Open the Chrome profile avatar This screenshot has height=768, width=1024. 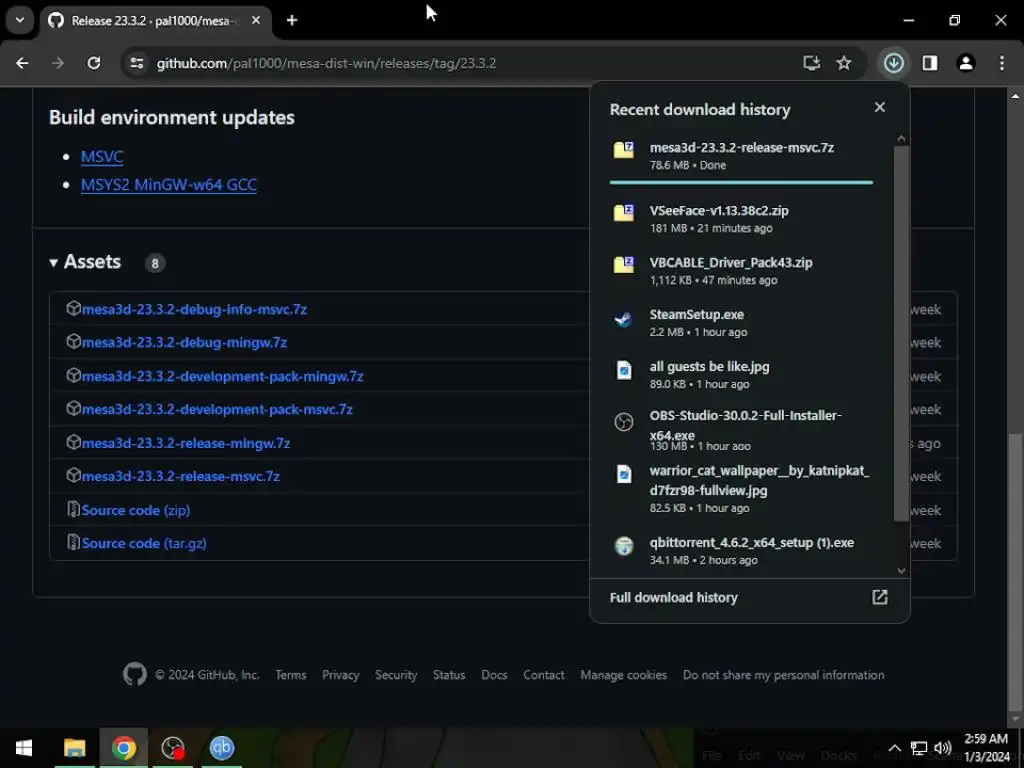pos(966,63)
